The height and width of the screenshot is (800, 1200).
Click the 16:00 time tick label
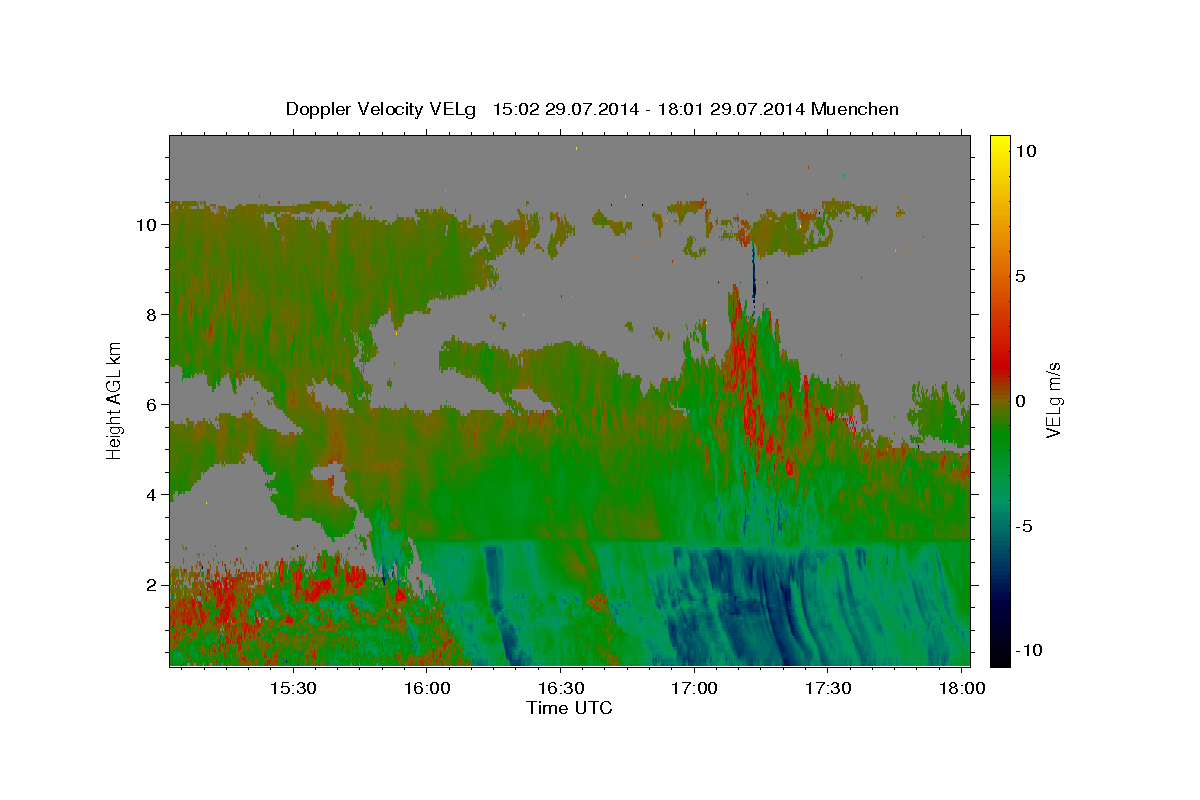[427, 689]
